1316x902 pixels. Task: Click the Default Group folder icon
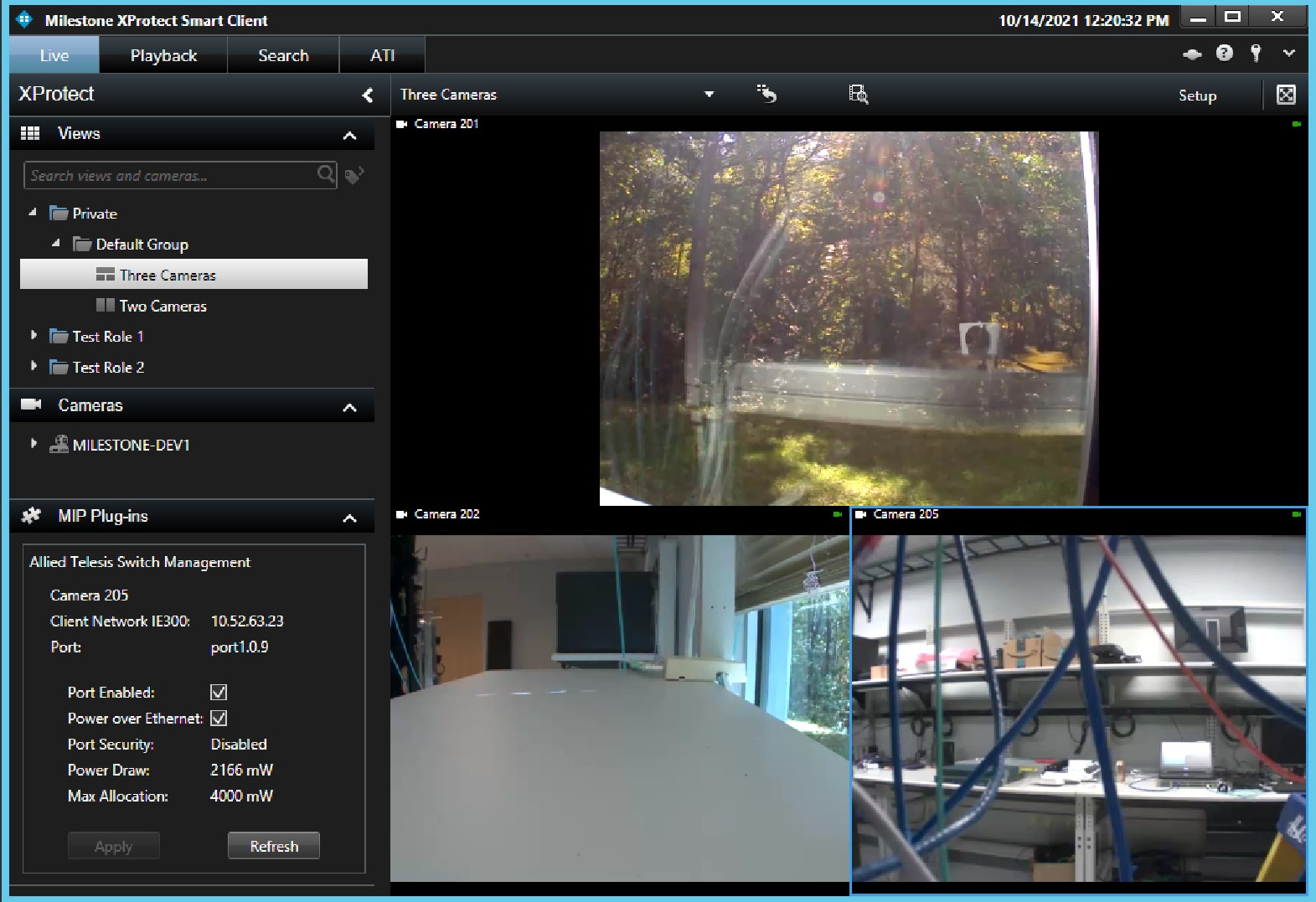82,244
